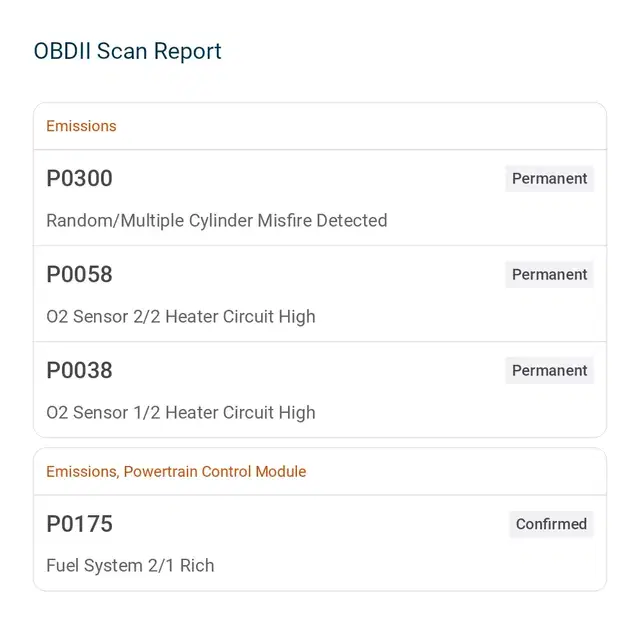Click the Powertrain Control Module label text
Screen dimensions: 640x640
215,471
